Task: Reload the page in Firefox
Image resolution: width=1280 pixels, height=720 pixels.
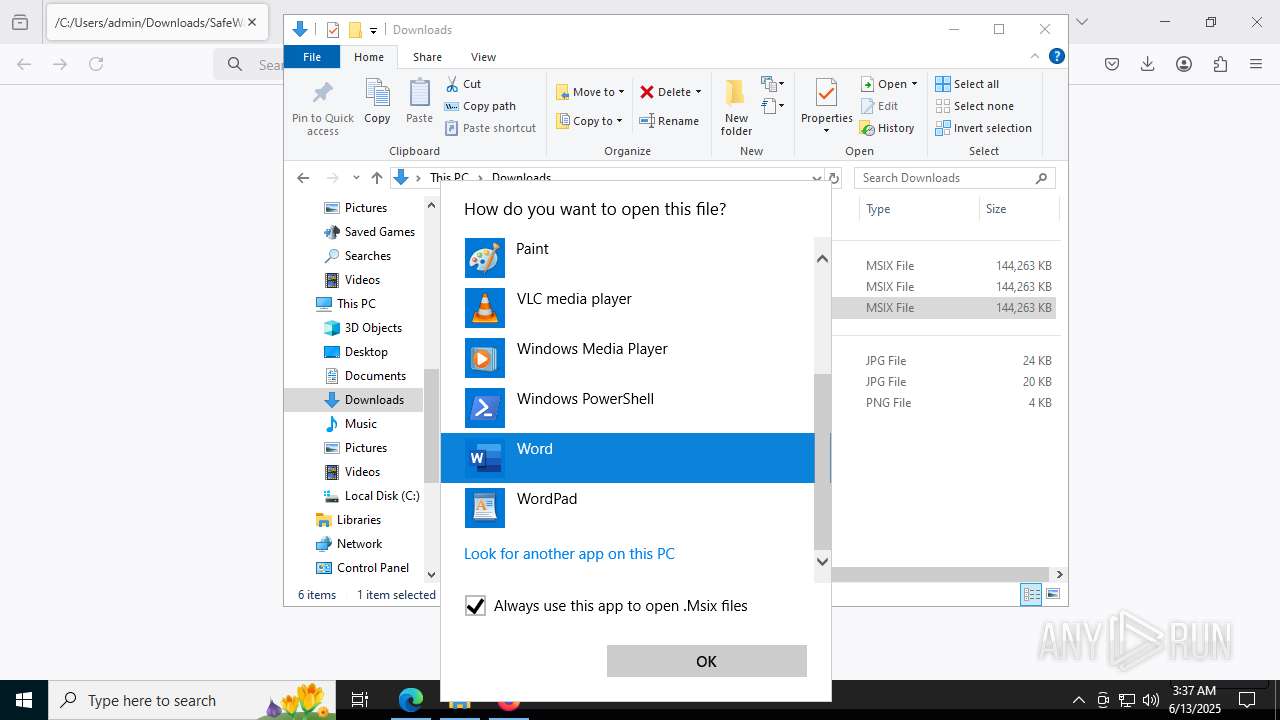Action: click(x=96, y=64)
